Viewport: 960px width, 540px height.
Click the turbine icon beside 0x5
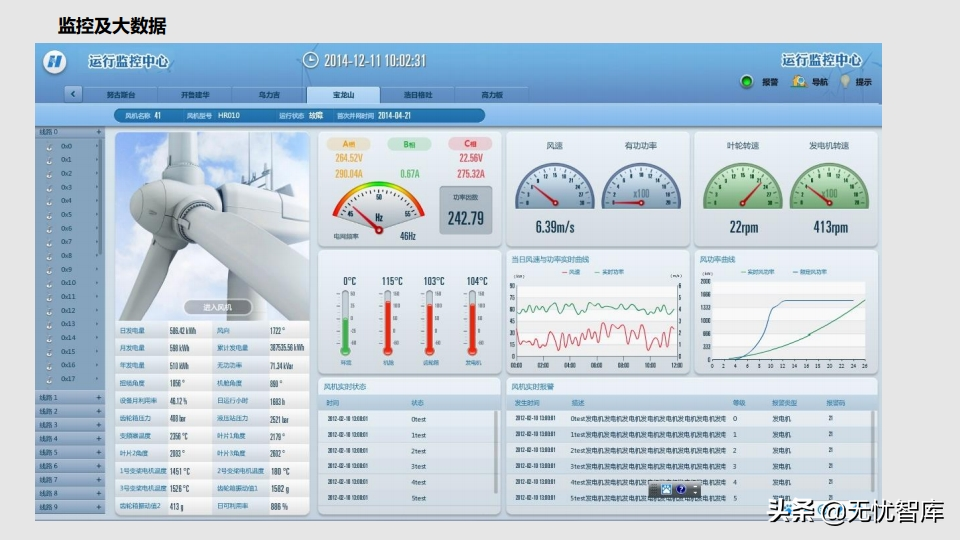click(49, 215)
